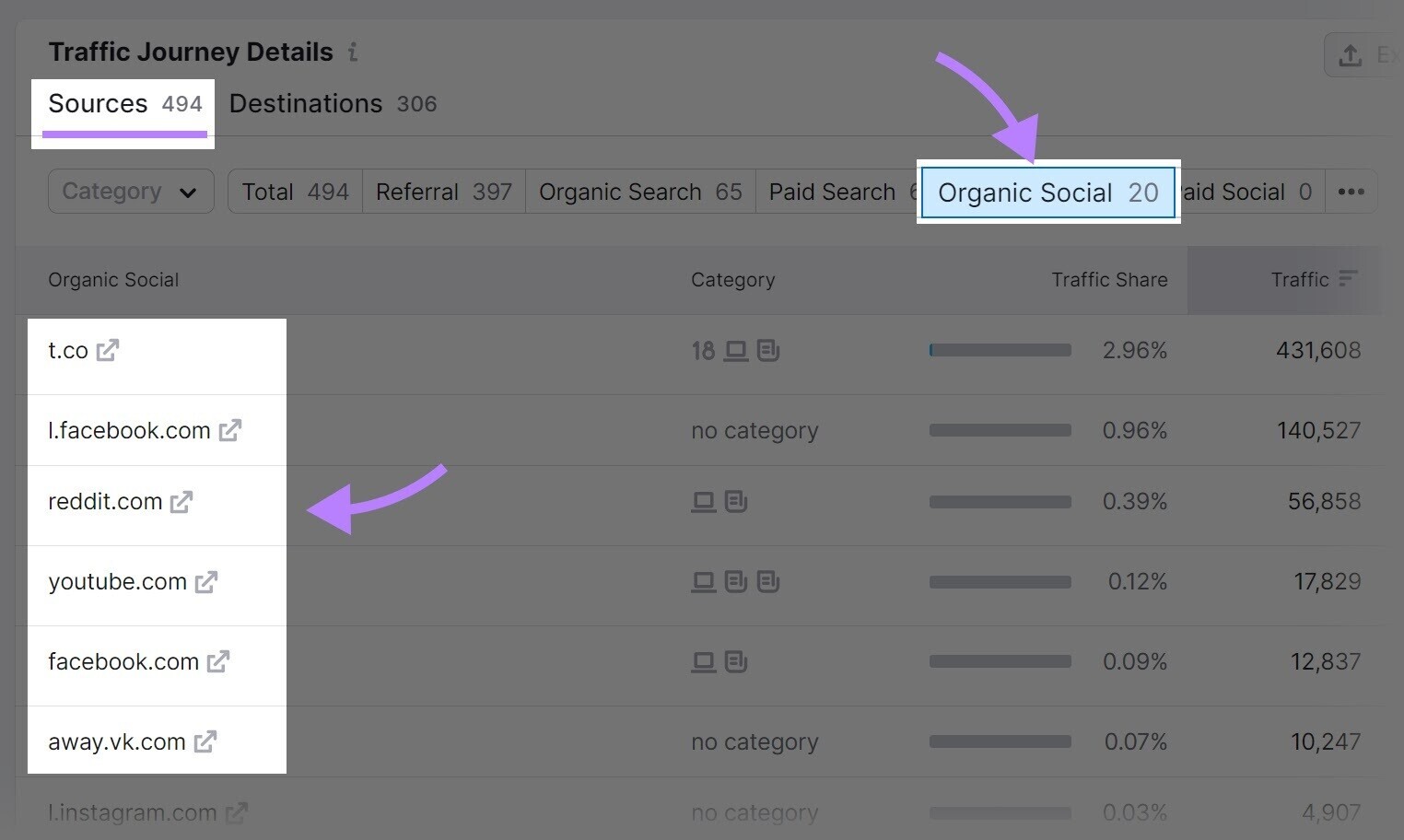
Task: Filter by Organic Search 65
Action: pyautogui.click(x=640, y=192)
